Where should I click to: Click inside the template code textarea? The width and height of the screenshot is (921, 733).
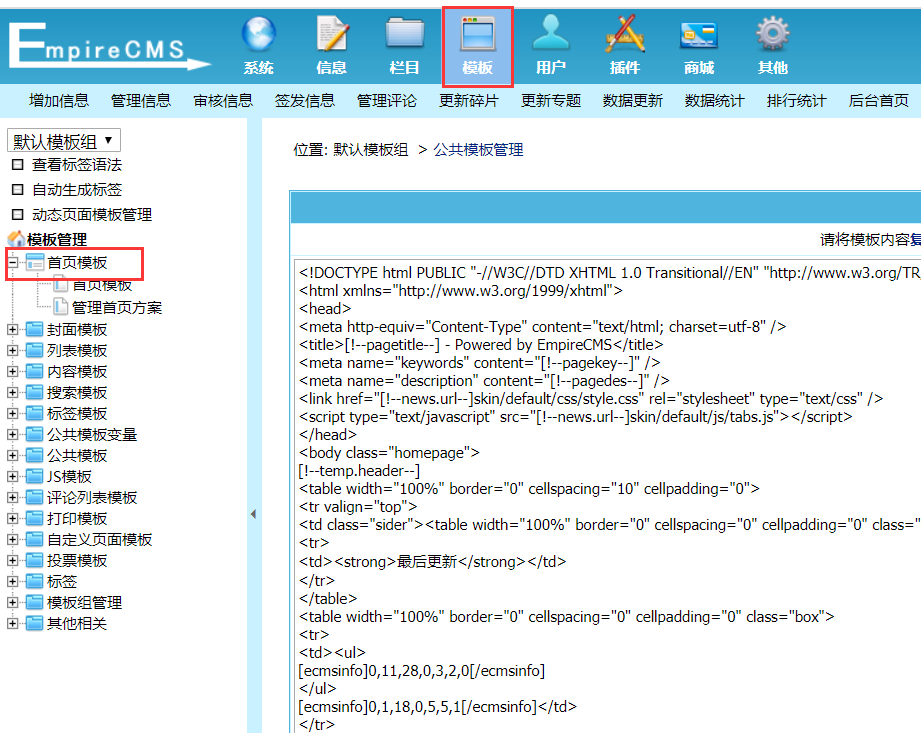pos(607,495)
